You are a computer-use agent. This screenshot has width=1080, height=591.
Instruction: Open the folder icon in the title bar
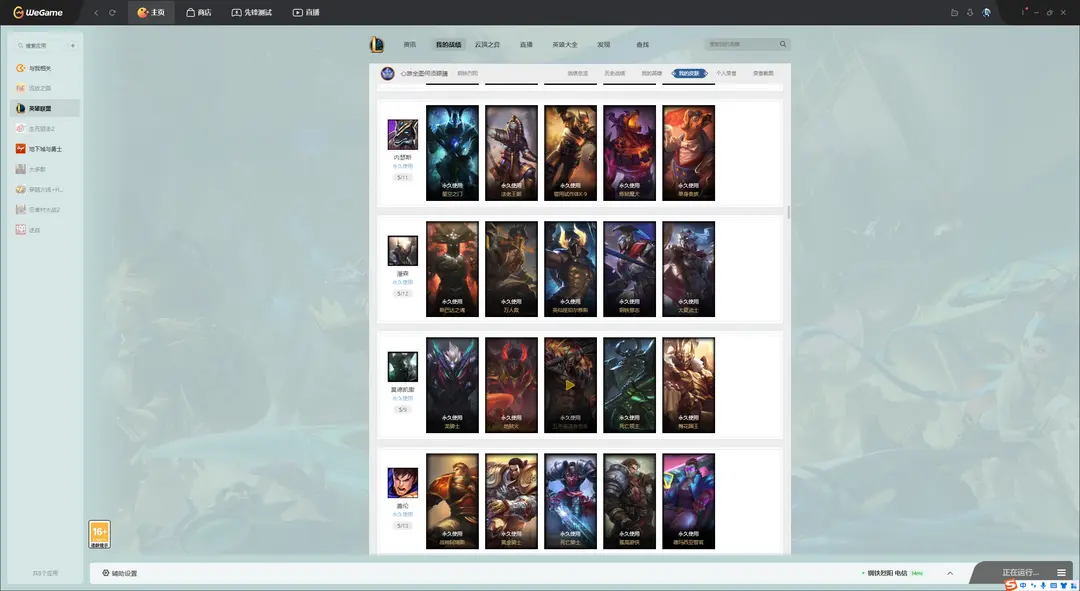[x=954, y=12]
